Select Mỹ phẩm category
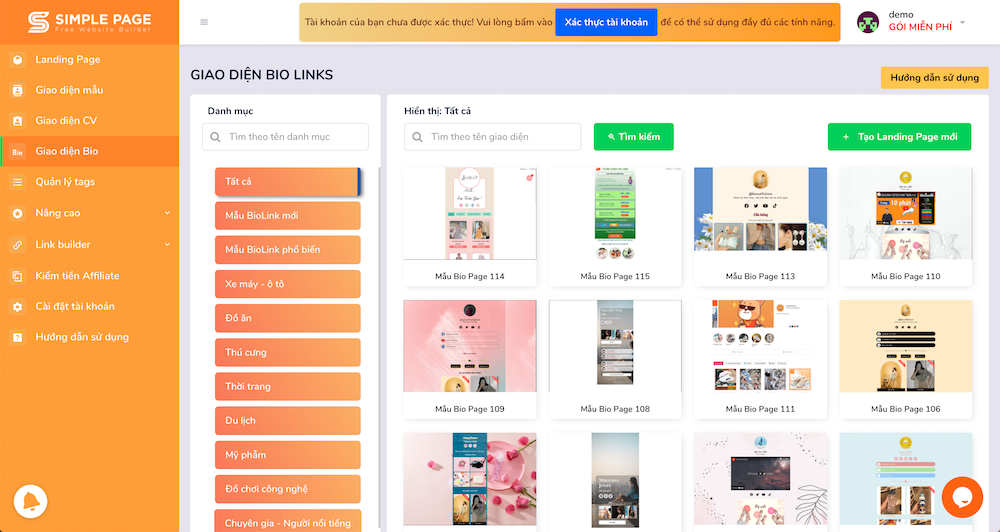This screenshot has width=1000, height=532. (288, 455)
